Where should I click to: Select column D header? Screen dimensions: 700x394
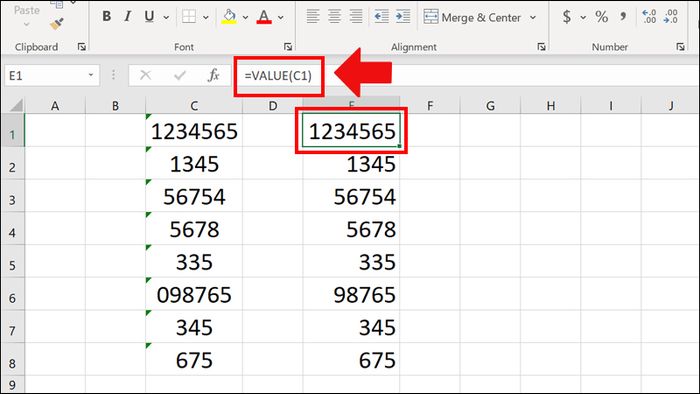point(273,106)
